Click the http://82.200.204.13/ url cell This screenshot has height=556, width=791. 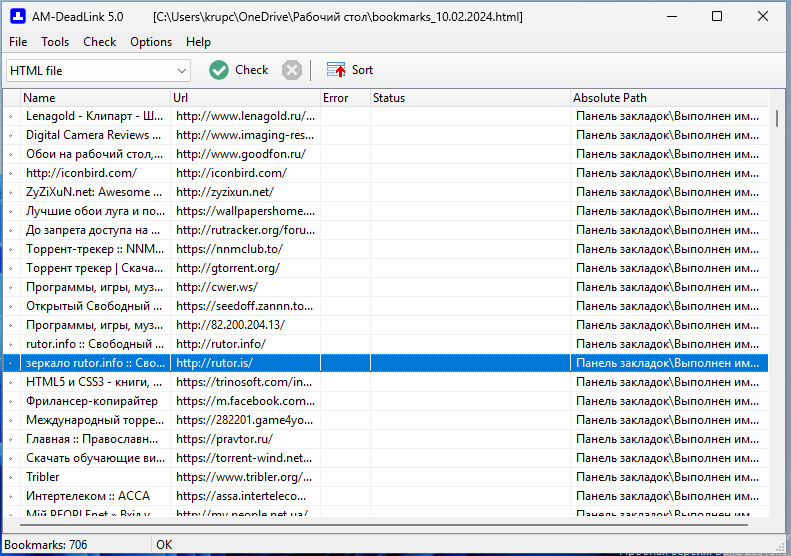click(245, 325)
